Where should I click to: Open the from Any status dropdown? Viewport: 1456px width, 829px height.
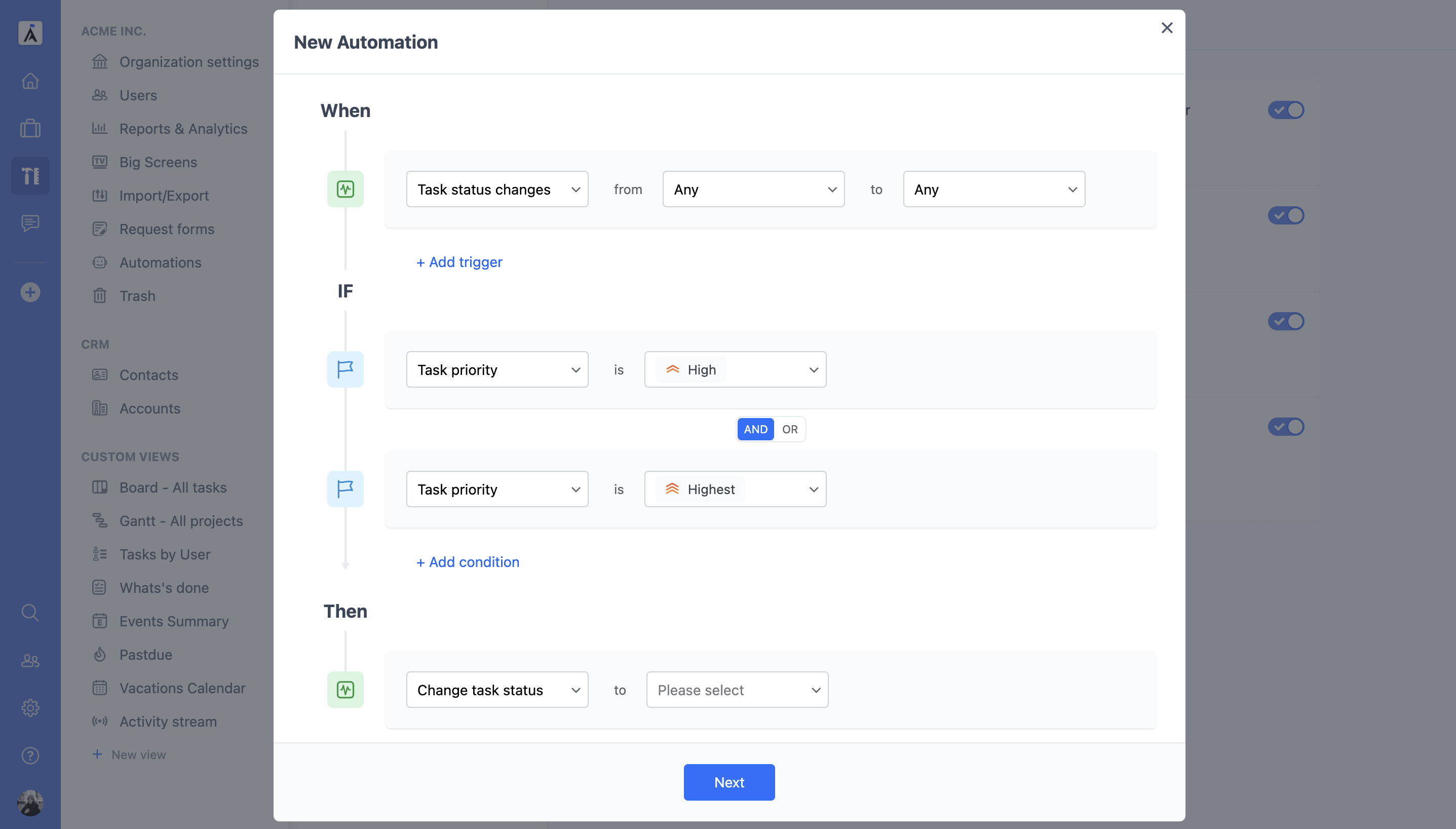[753, 189]
